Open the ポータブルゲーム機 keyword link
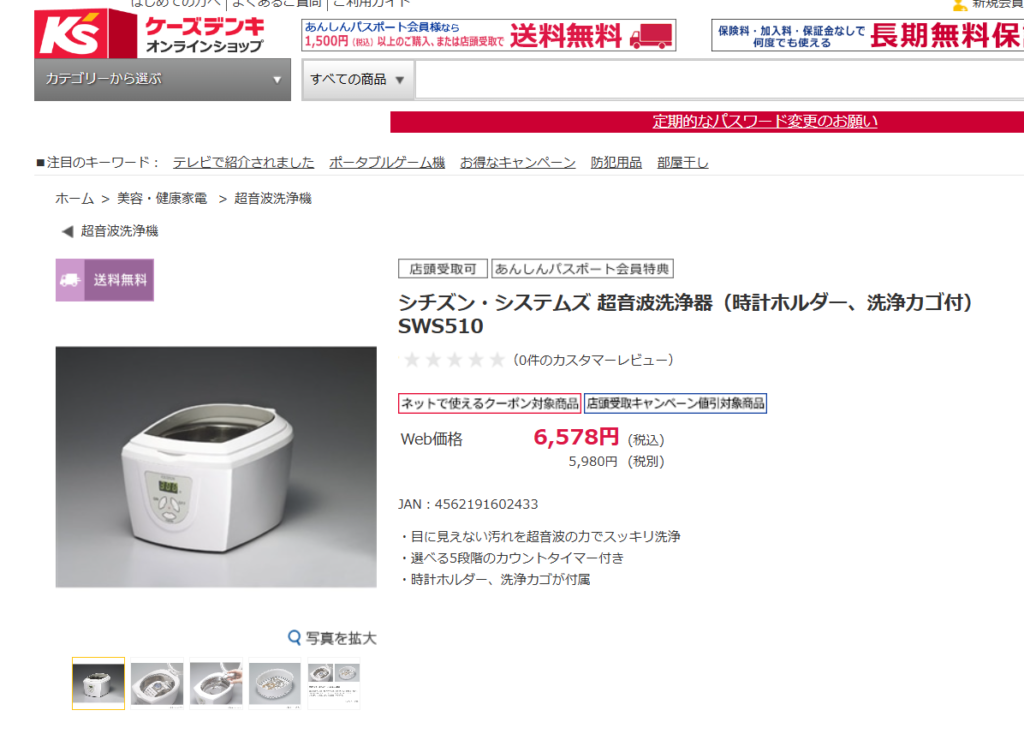The image size is (1024, 746). [387, 163]
